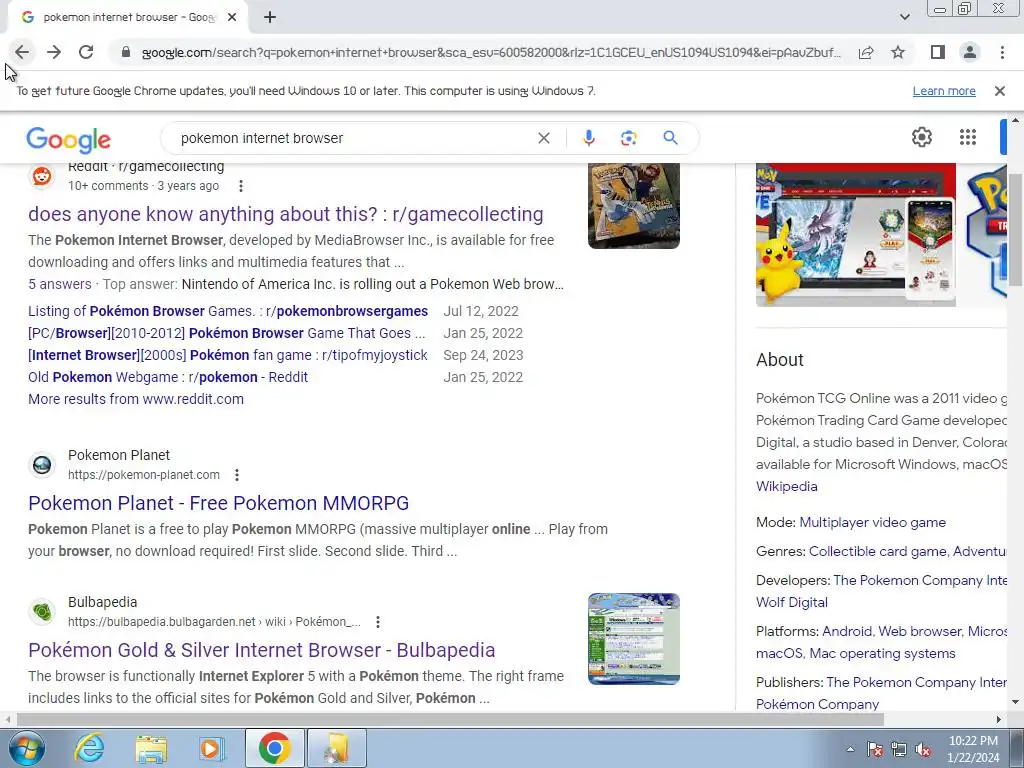
Task: Open the Chrome side panel icon
Action: 938,52
